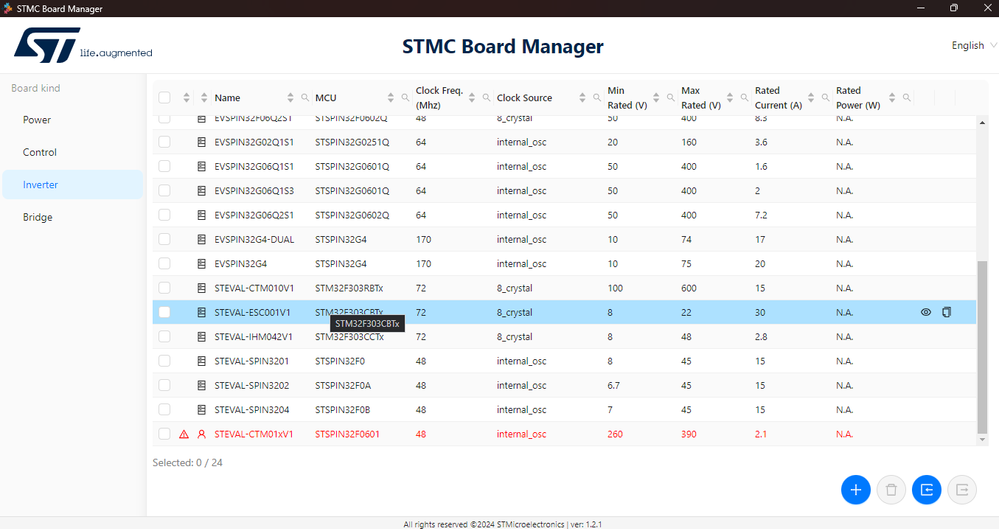The width and height of the screenshot is (999, 529).
Task: Copy the STEVAL-ESC001V1 board using copy icon
Action: click(947, 312)
